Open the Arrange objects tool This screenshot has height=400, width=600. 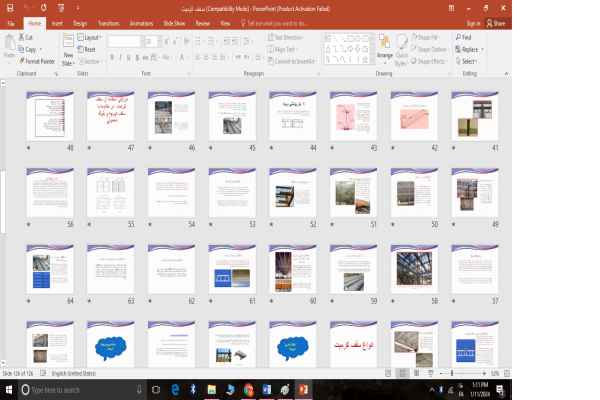pos(385,50)
